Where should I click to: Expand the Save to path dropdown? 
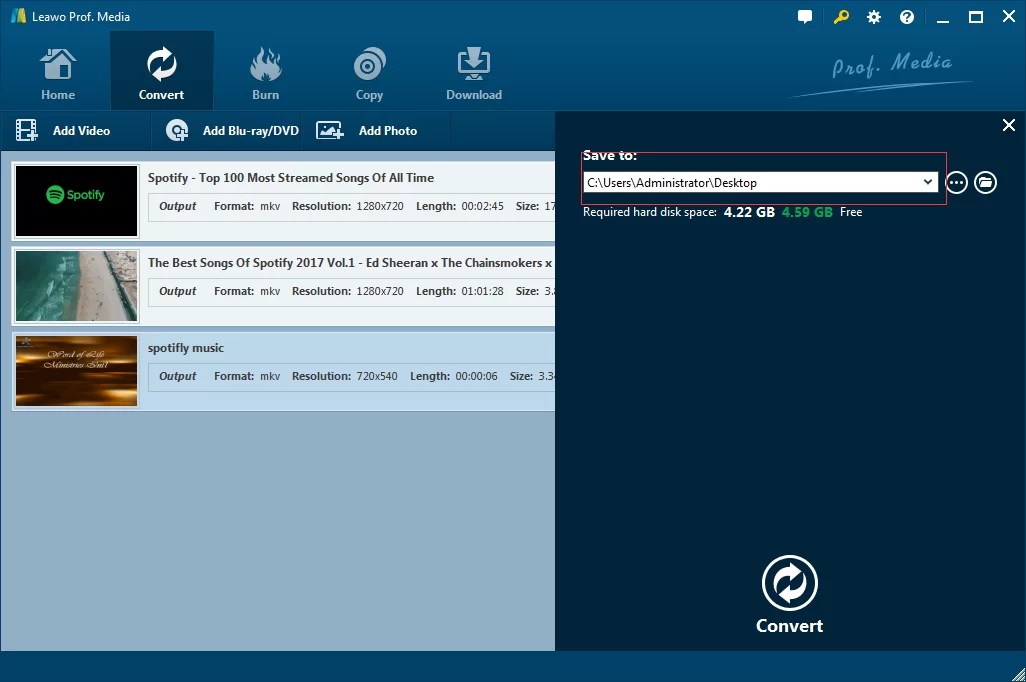[x=927, y=182]
